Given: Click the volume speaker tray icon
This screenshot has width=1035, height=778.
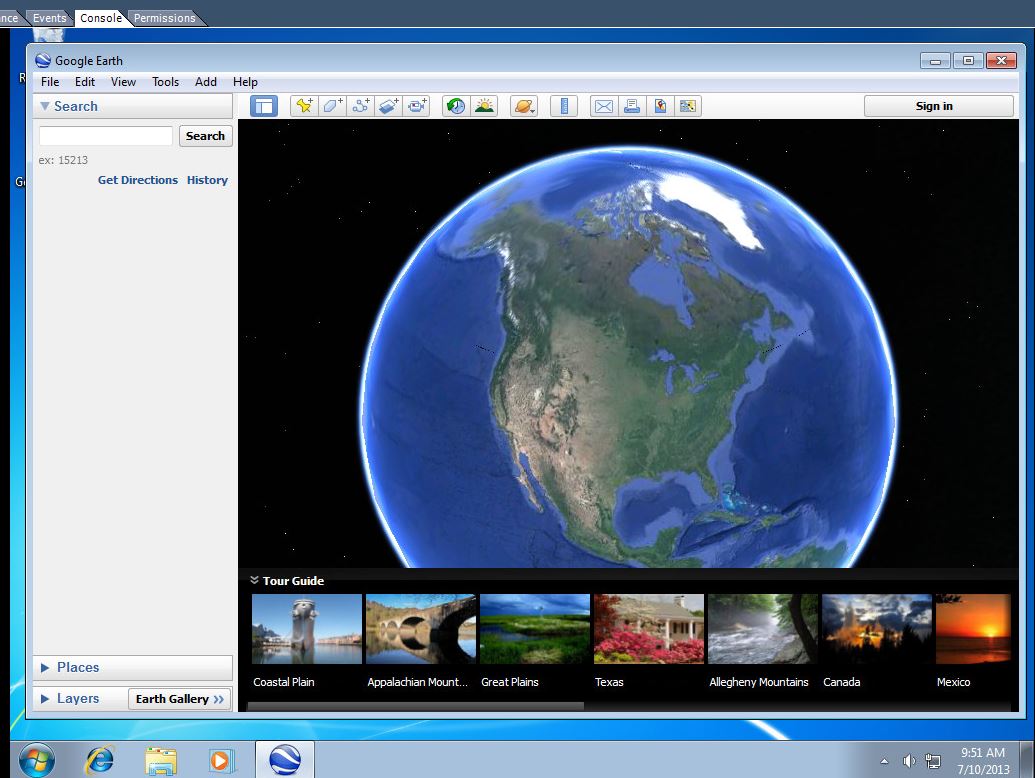Looking at the screenshot, I should 909,762.
